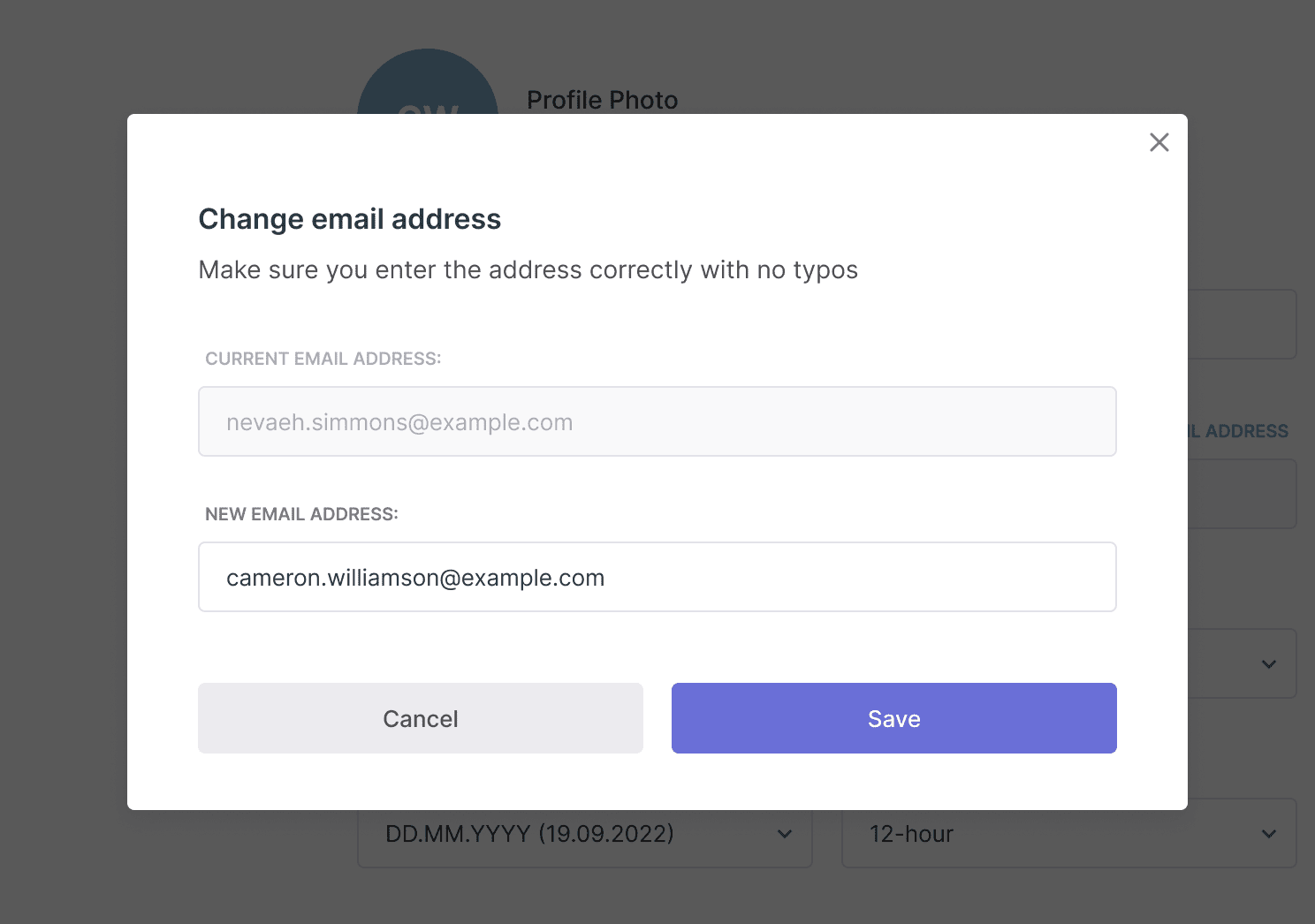Screen dimensions: 1315x924
Task: Close the Change email address dialog
Action: tap(1159, 142)
